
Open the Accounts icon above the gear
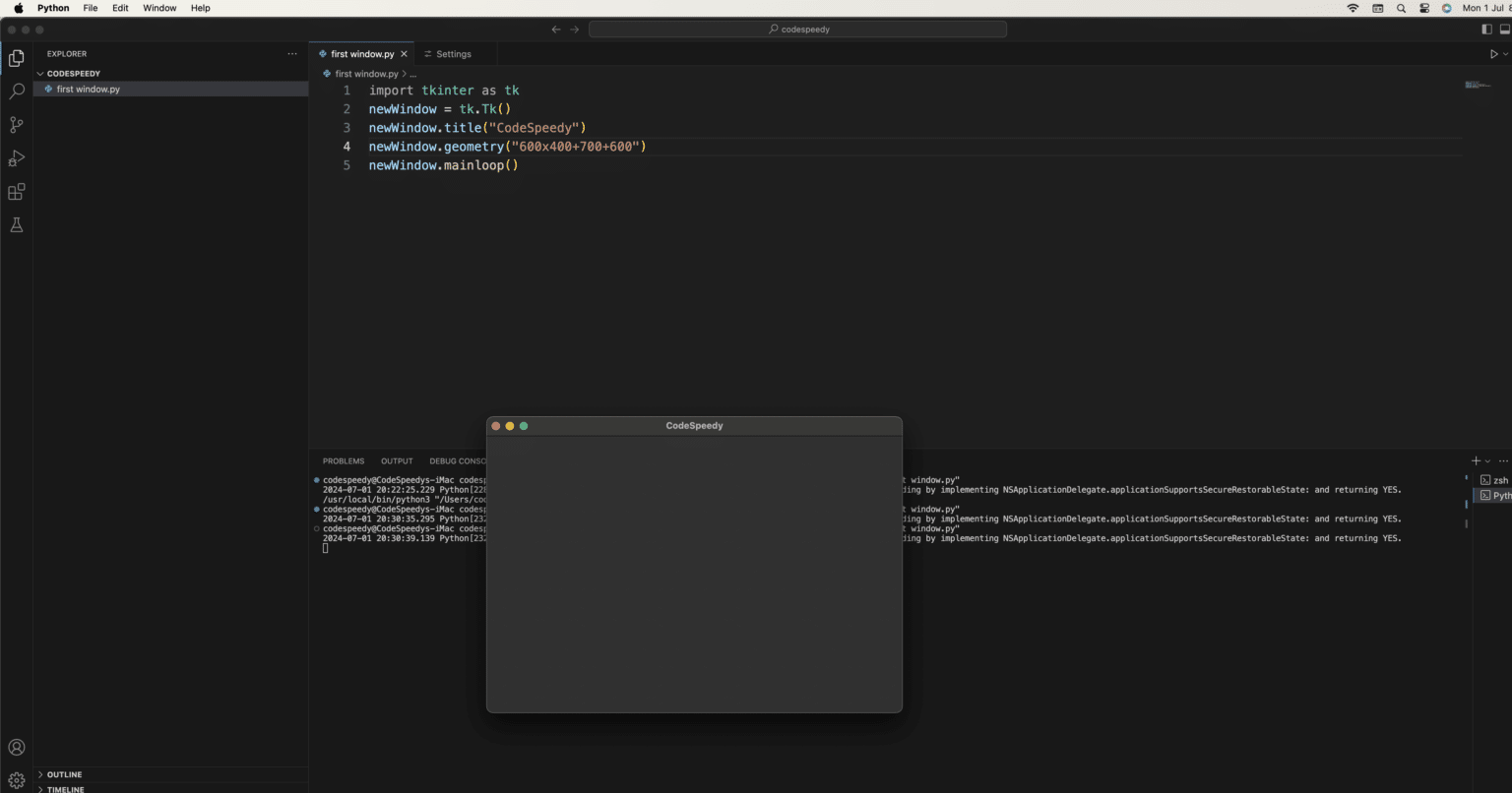coord(16,747)
